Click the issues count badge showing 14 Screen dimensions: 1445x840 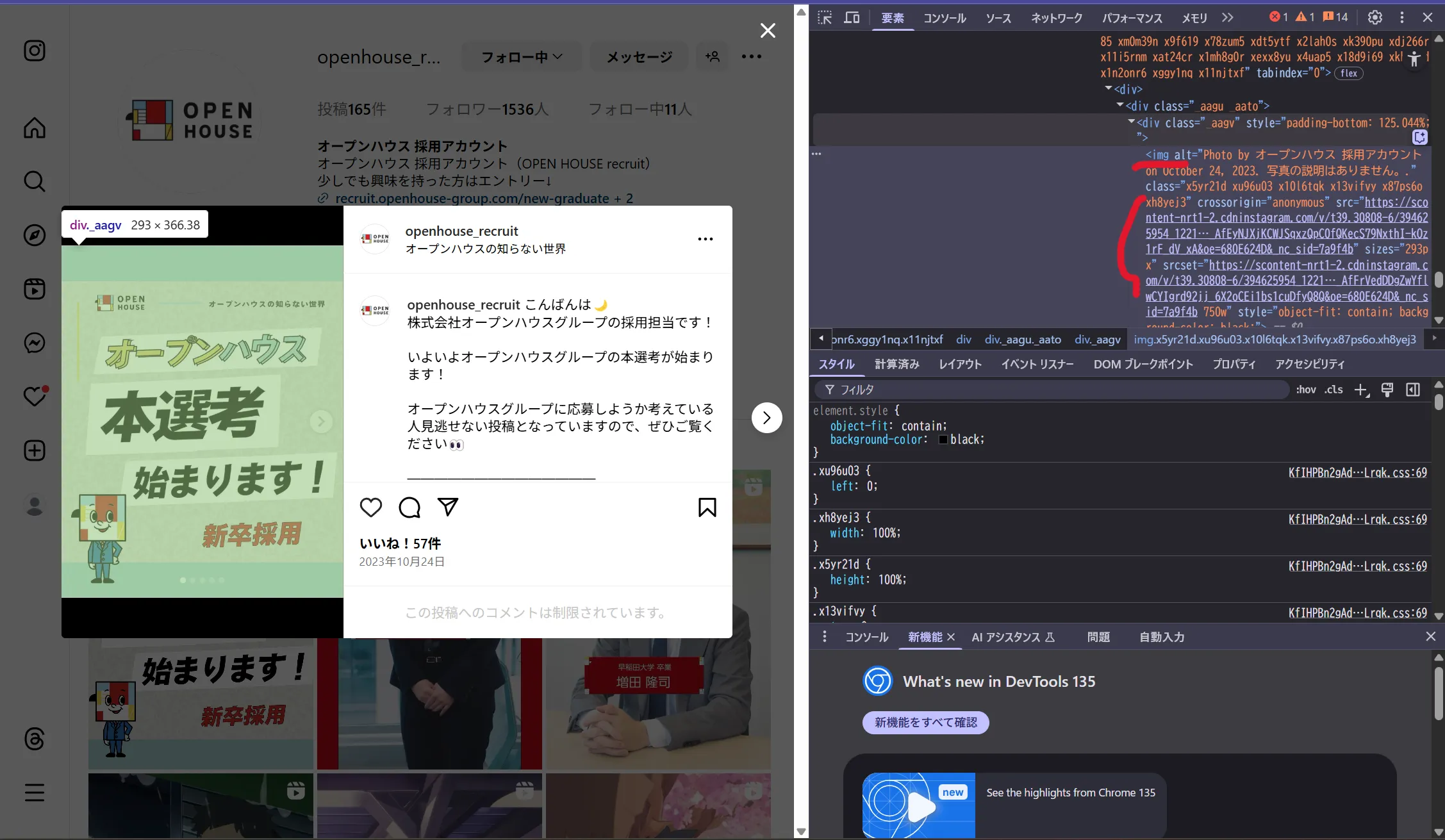pos(1336,17)
